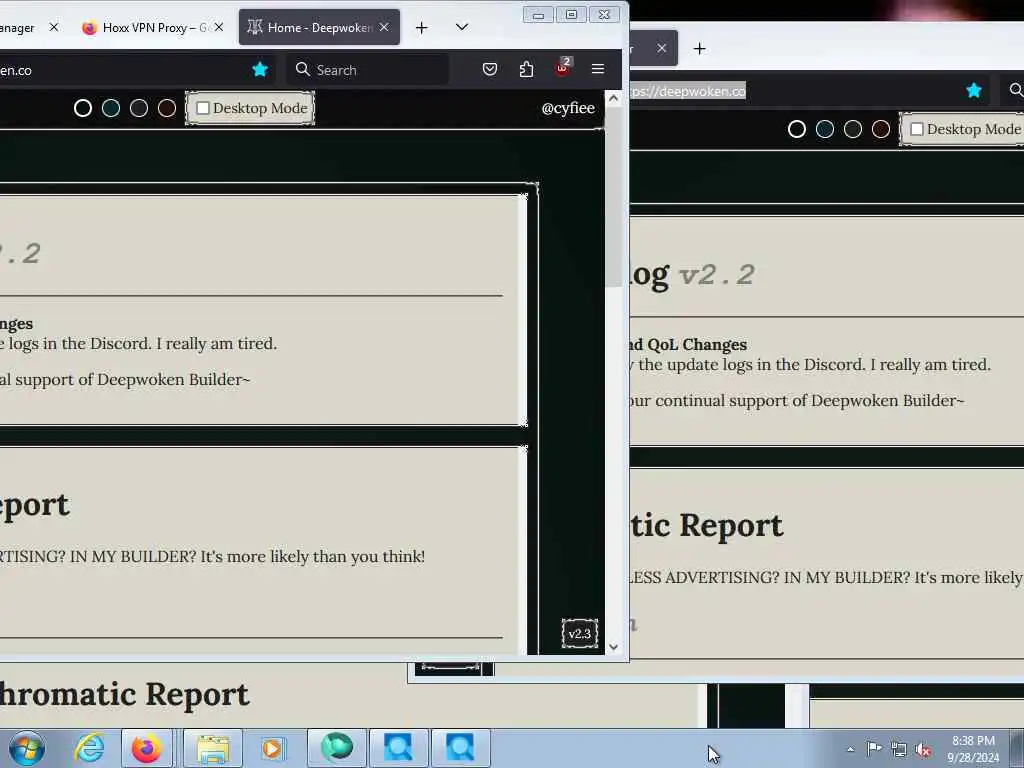Image resolution: width=1024 pixels, height=768 pixels.
Task: Click the Search box in front window
Action: pyautogui.click(x=367, y=69)
